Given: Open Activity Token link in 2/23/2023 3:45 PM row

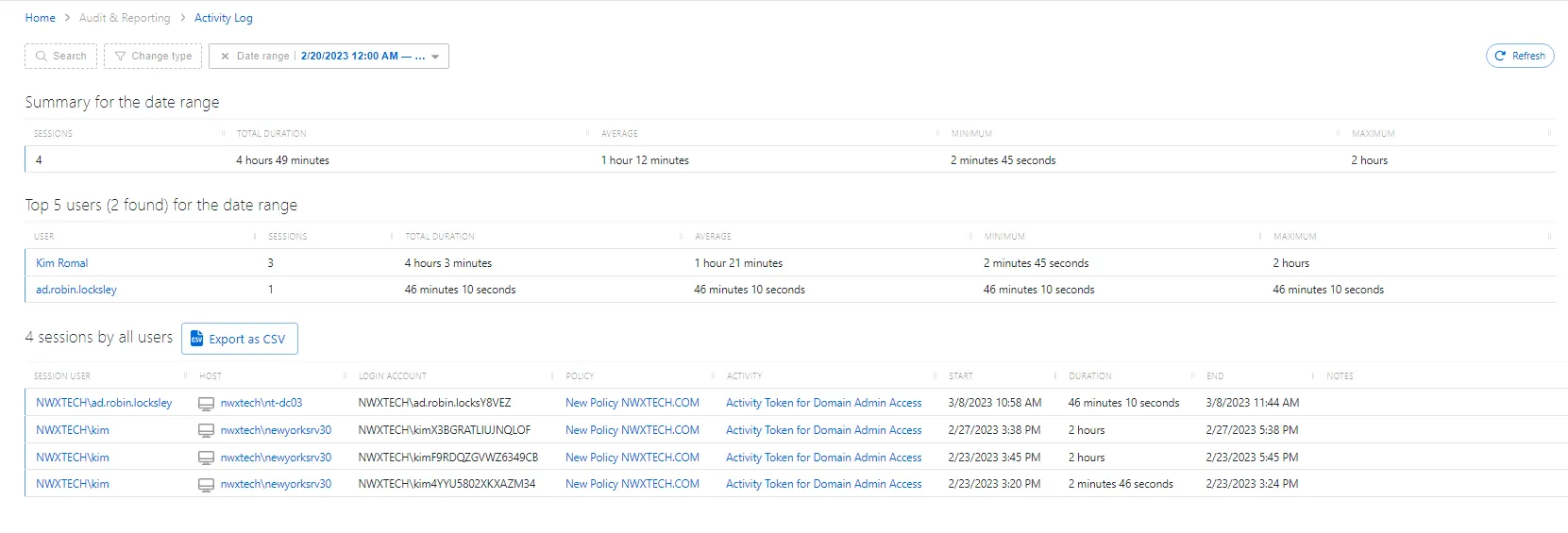Looking at the screenshot, I should [x=824, y=458].
